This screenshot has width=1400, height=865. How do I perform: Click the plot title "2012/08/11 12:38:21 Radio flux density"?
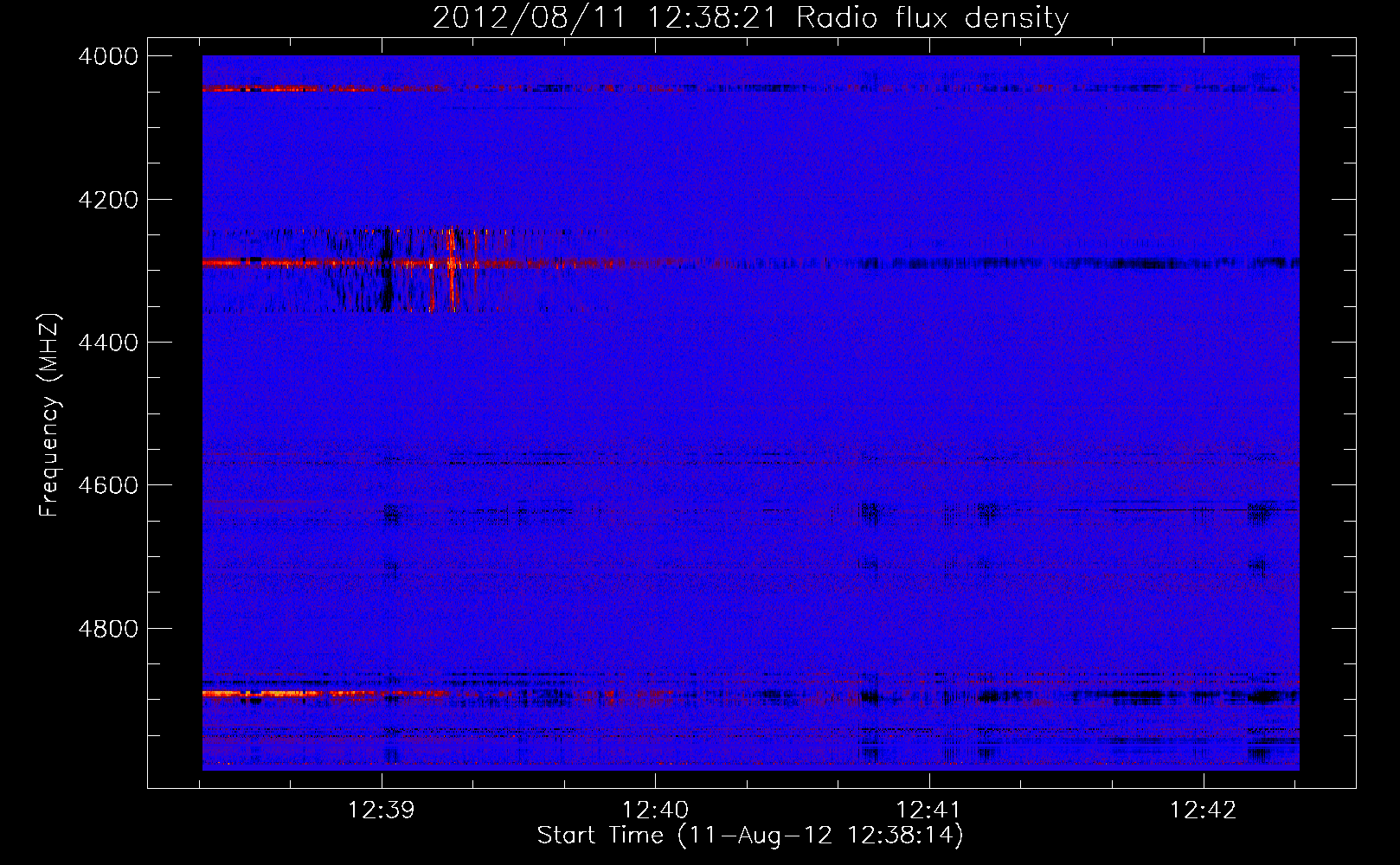click(750, 17)
